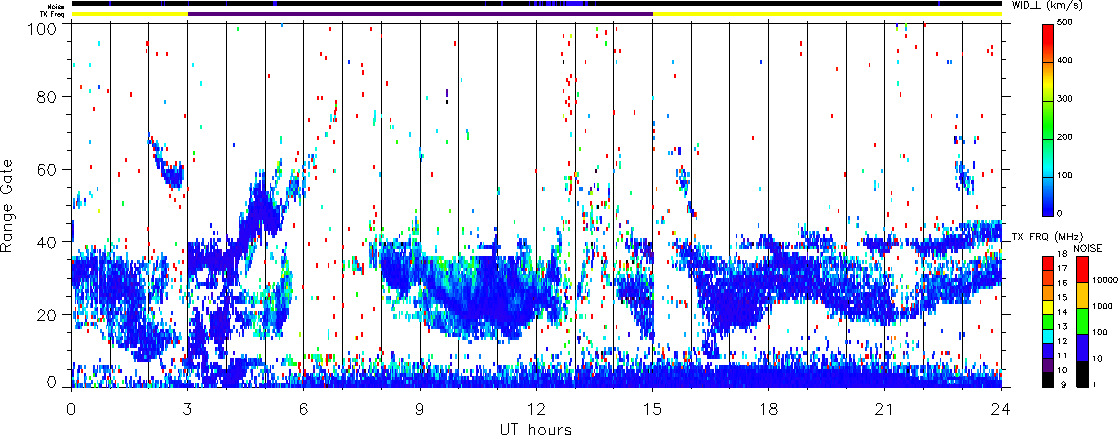
Task: Click the "UT hours" x-axis title
Action: tap(536, 428)
